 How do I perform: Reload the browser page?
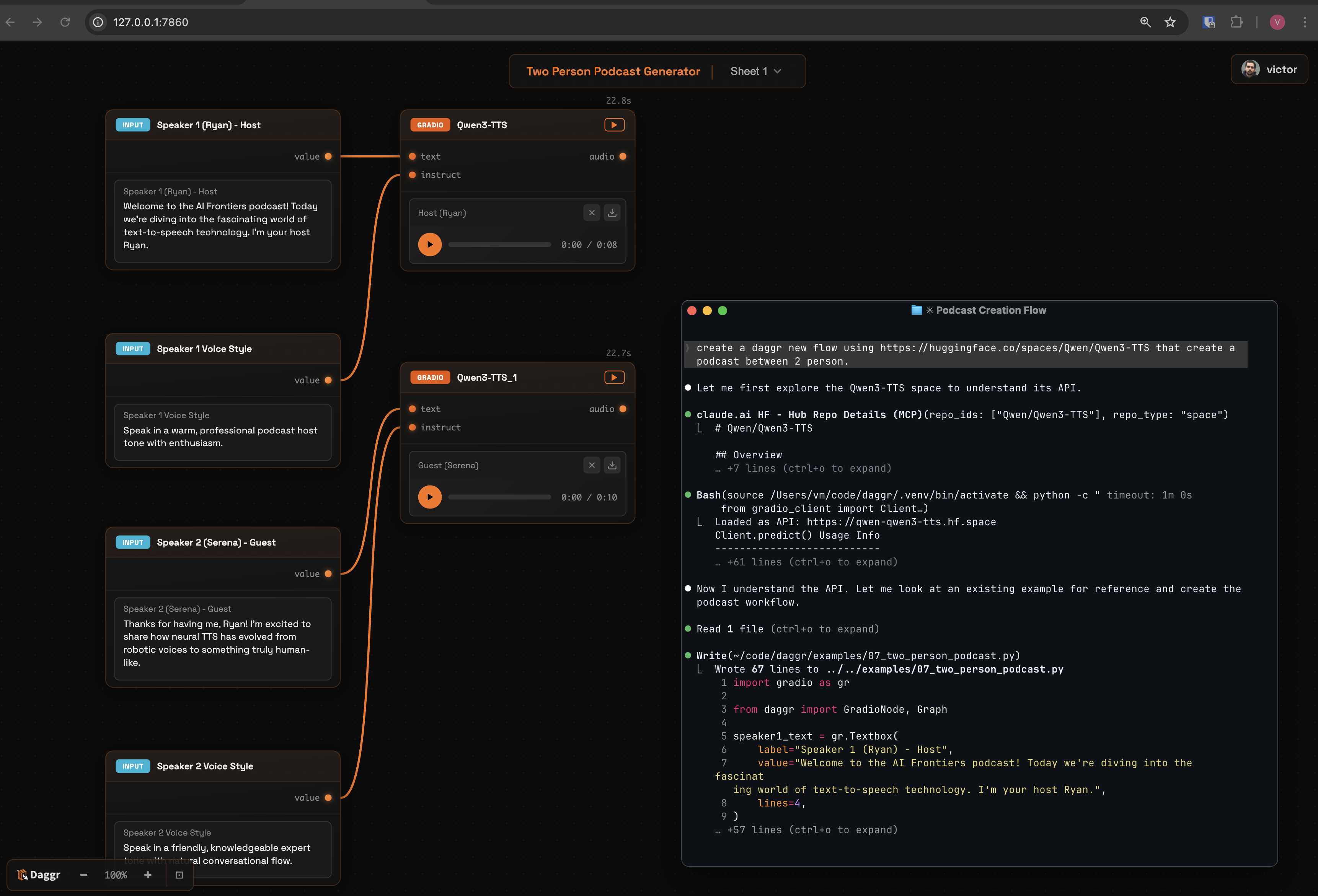coord(65,22)
